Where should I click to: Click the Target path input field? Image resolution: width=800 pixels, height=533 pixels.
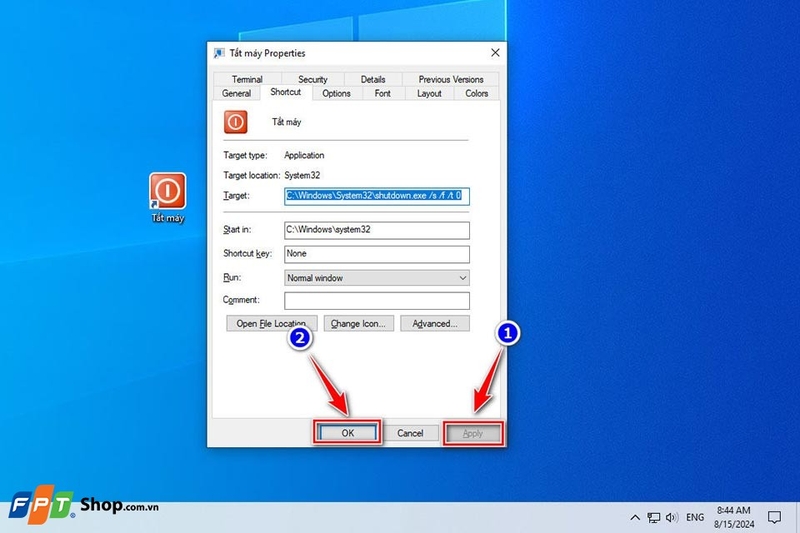[377, 196]
